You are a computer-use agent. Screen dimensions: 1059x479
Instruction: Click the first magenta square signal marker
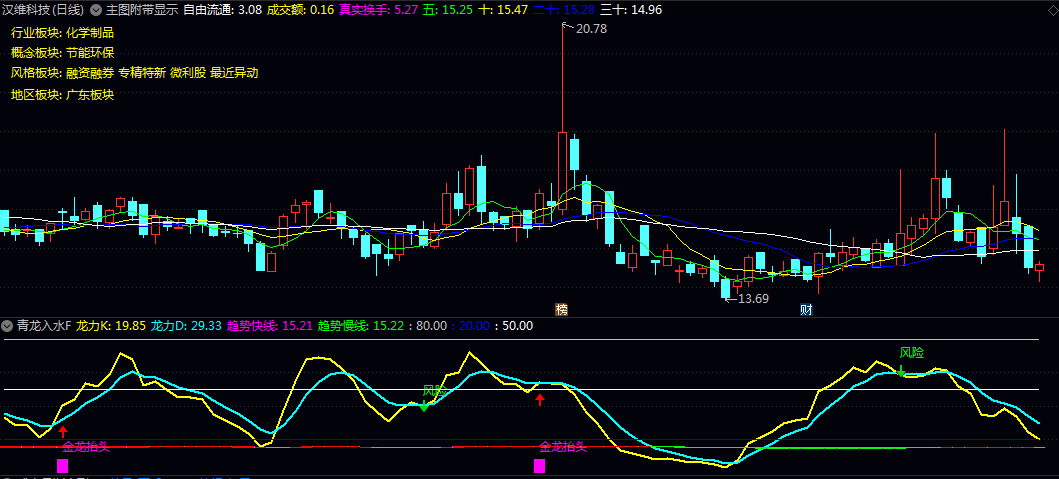point(63,465)
